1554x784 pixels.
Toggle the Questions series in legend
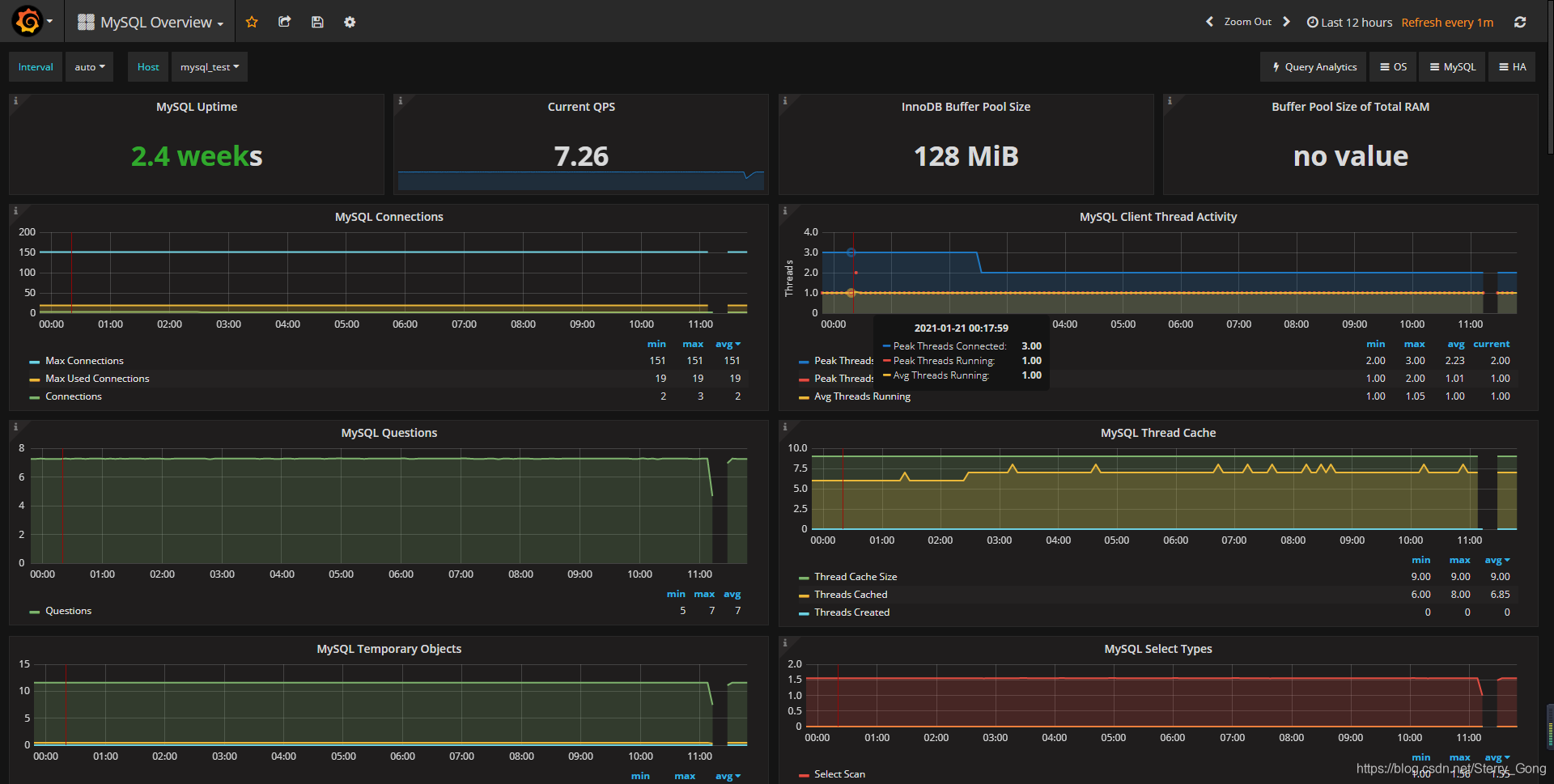[x=68, y=611]
